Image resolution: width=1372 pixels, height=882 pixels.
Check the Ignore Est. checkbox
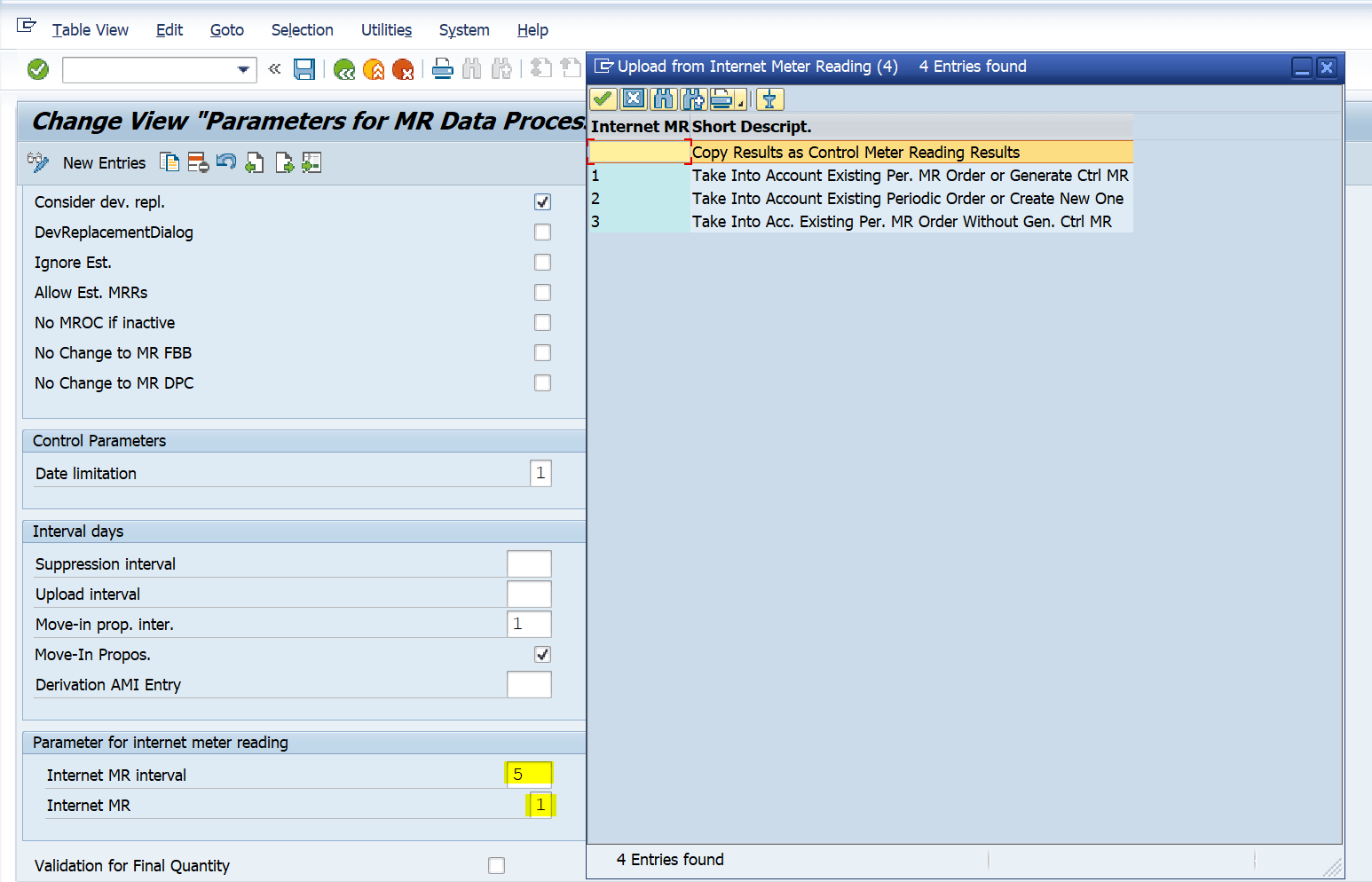[x=542, y=263]
